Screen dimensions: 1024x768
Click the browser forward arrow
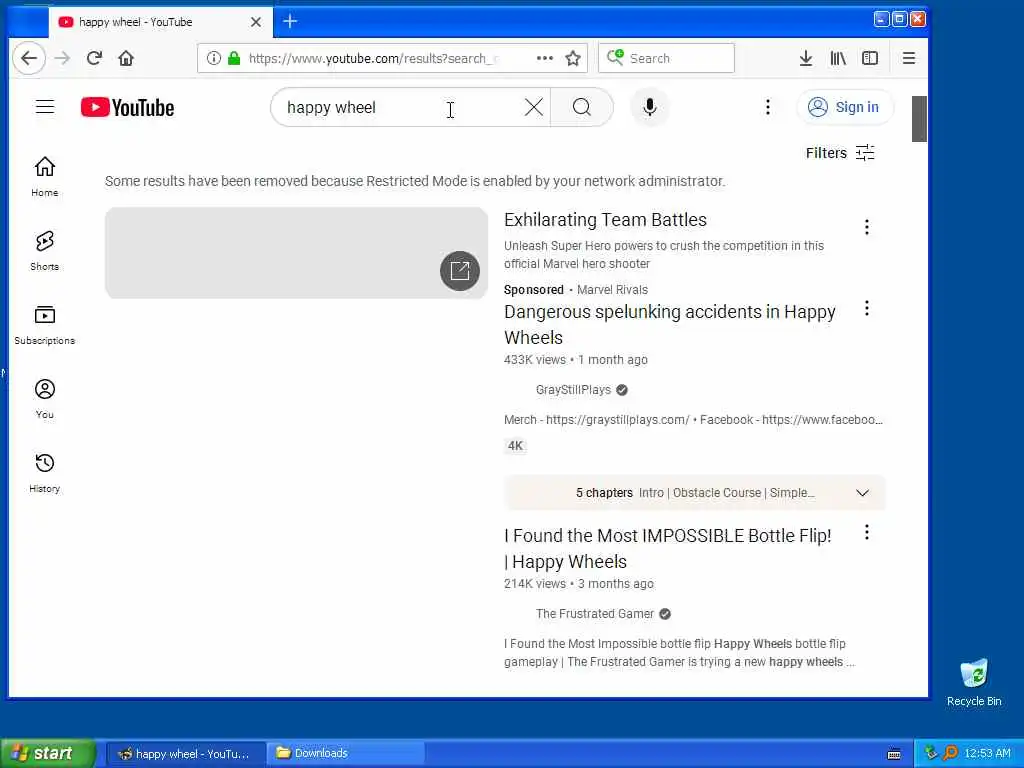(62, 58)
